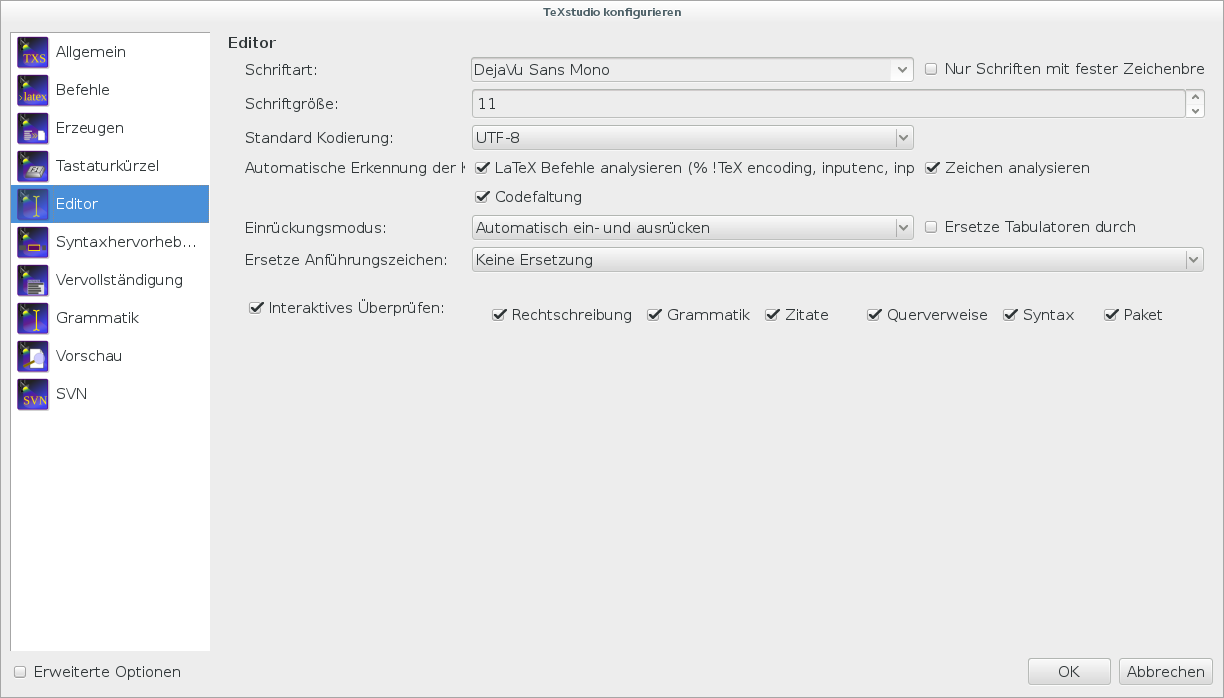Uncheck LaTeX Befehle analysieren
Screen dimensions: 1224x698
click(x=482, y=168)
